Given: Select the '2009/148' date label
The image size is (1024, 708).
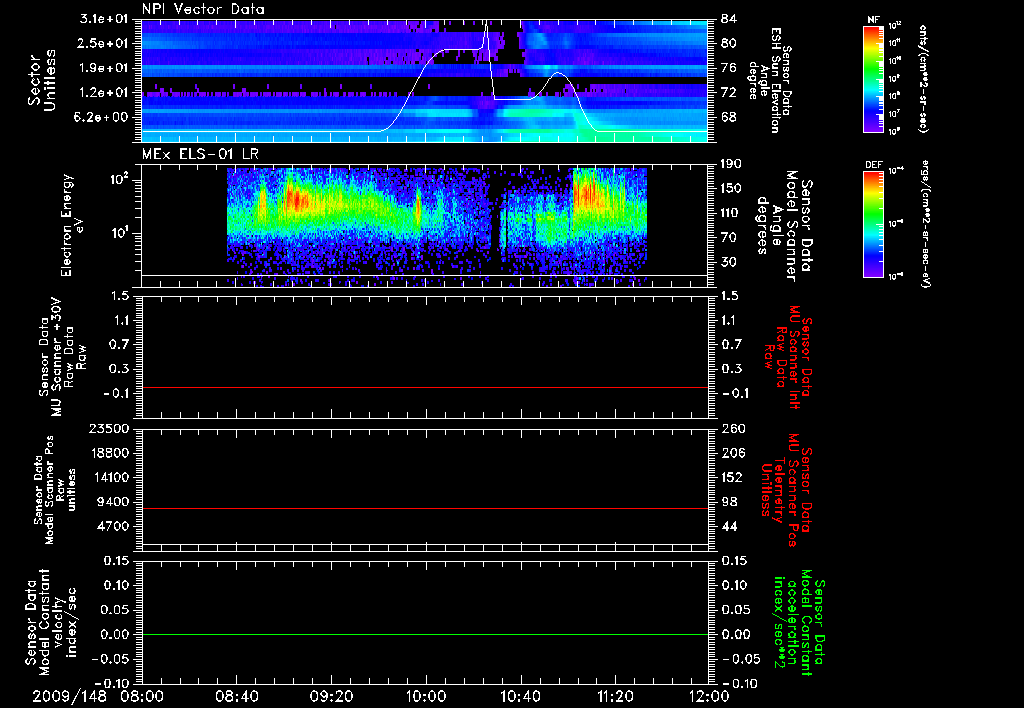Looking at the screenshot, I should pos(69,696).
